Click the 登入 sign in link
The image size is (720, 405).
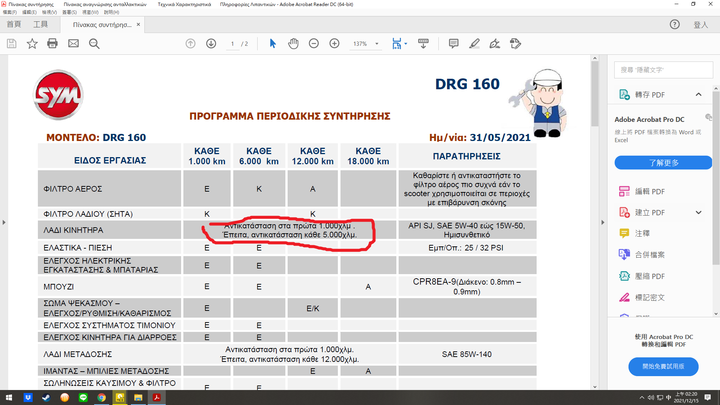click(701, 25)
